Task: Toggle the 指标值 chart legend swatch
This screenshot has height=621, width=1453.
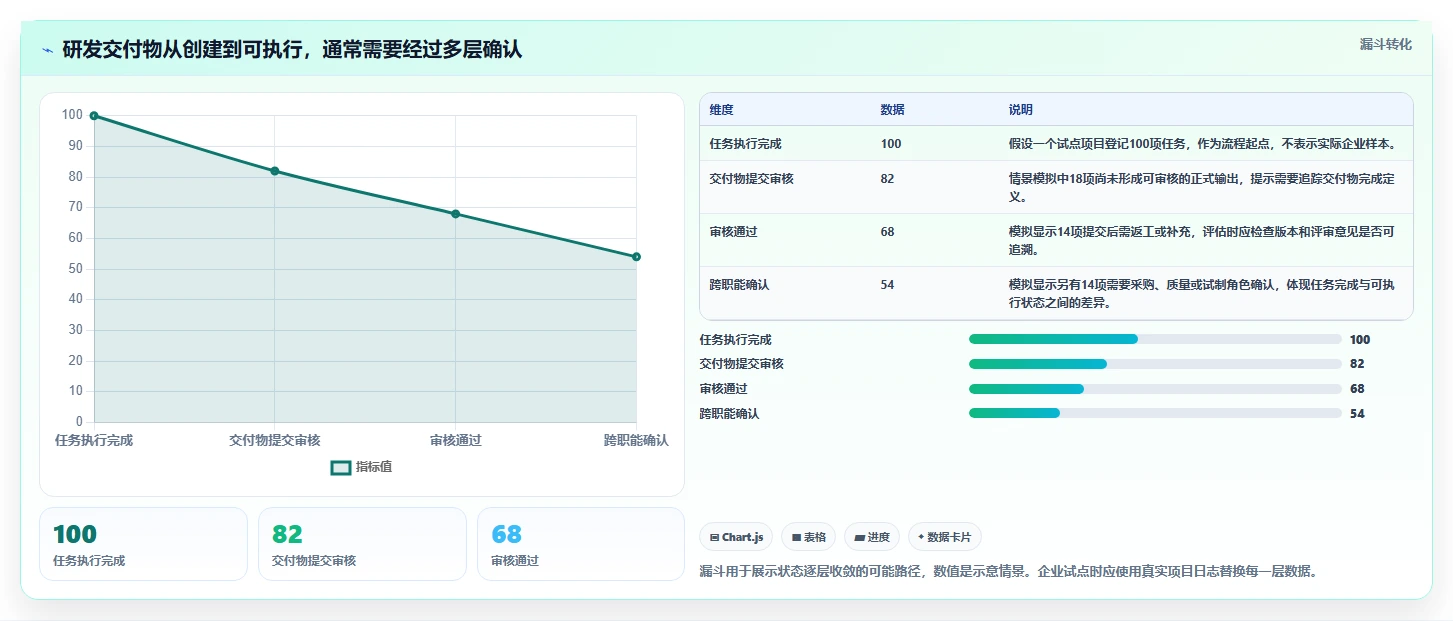Action: [x=341, y=467]
